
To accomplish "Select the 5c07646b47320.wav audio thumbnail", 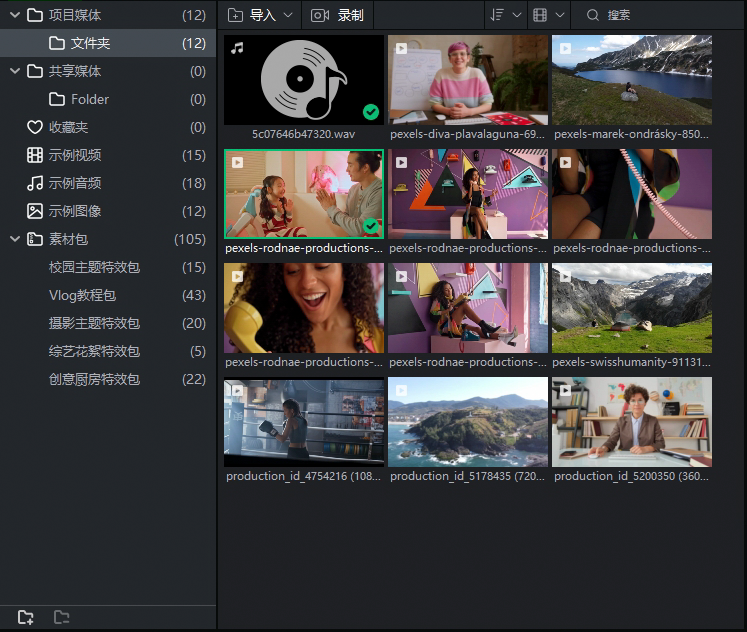I will [304, 80].
